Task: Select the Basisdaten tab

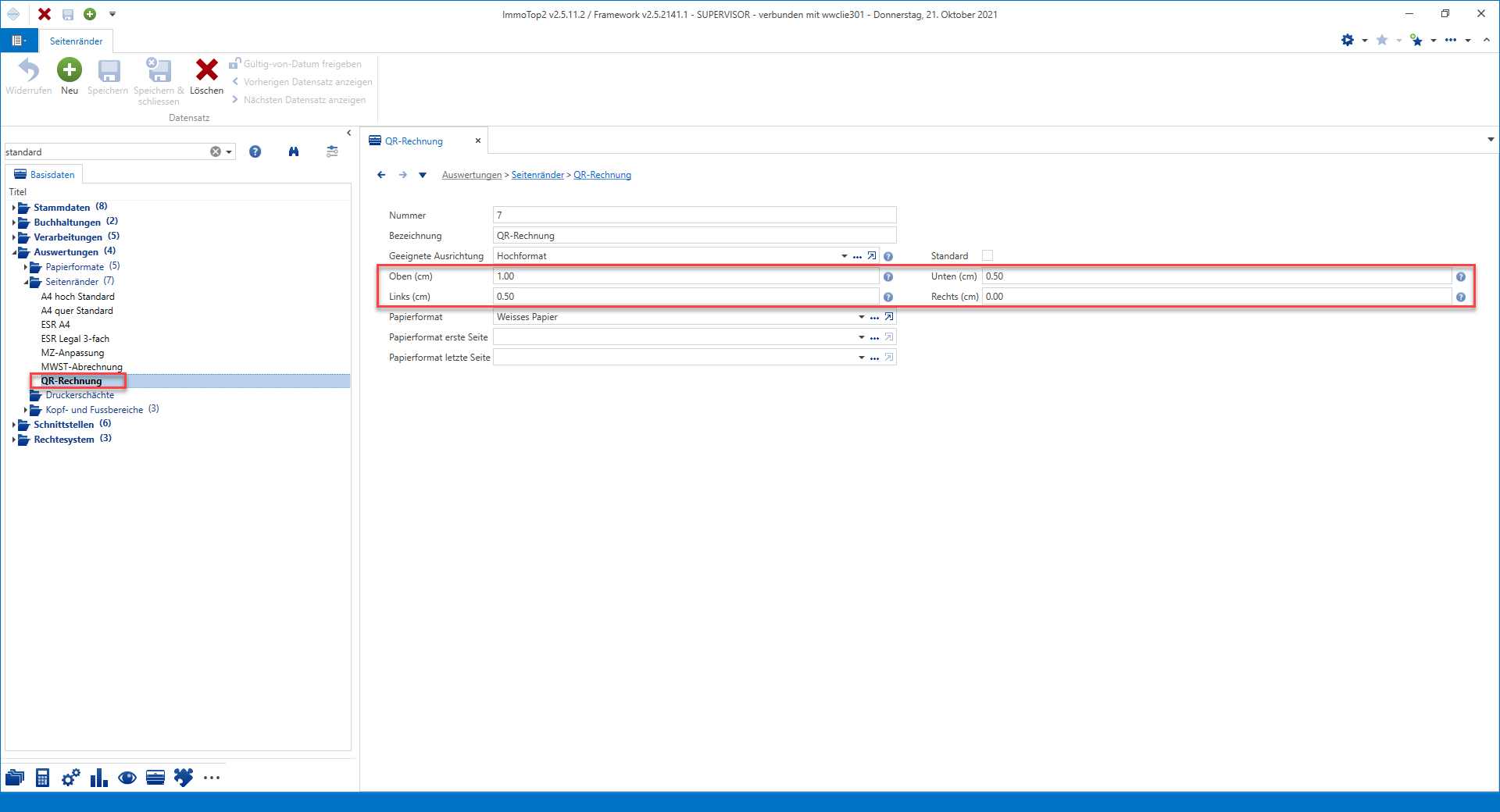Action: pyautogui.click(x=45, y=175)
